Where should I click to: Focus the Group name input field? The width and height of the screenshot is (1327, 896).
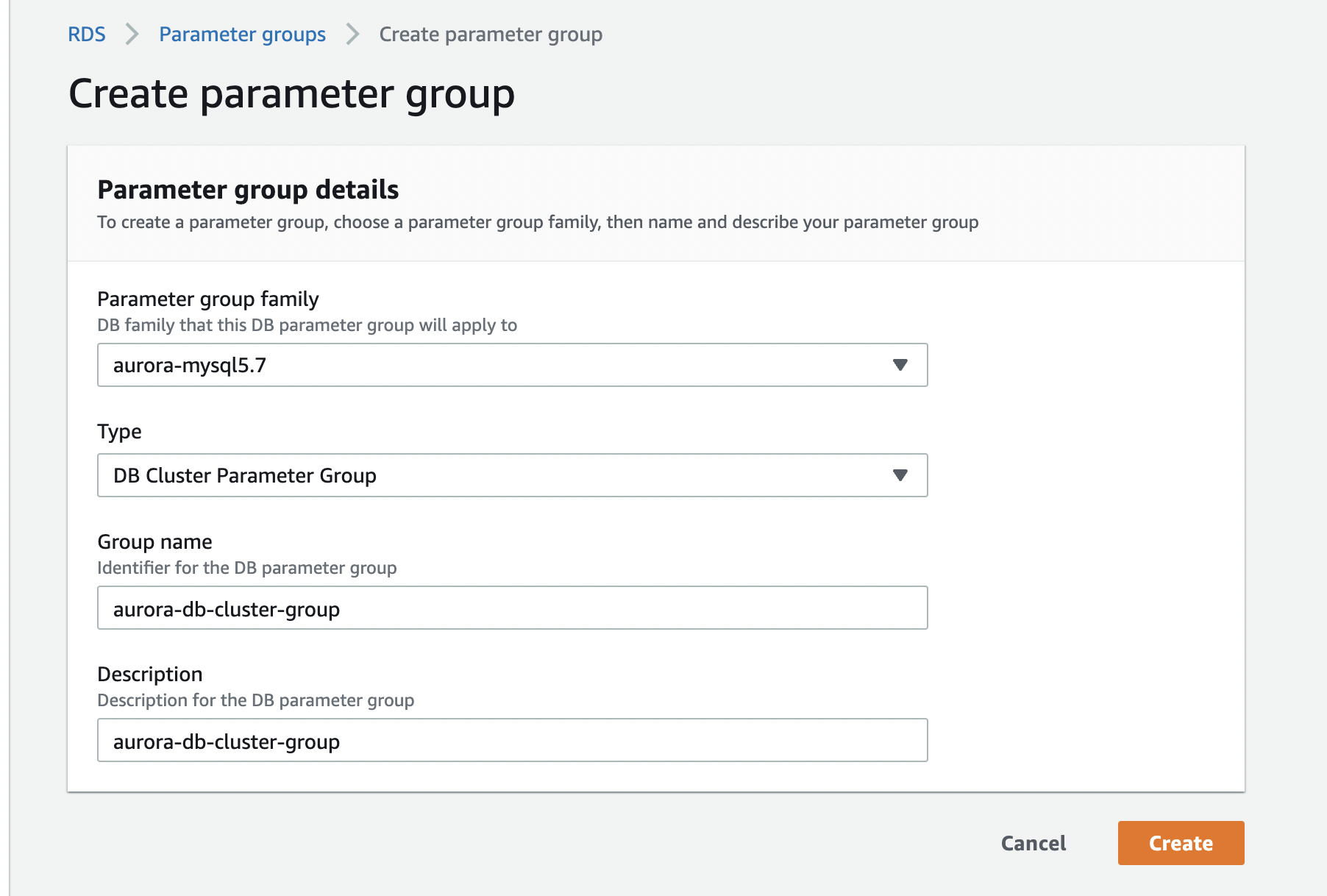coord(513,608)
